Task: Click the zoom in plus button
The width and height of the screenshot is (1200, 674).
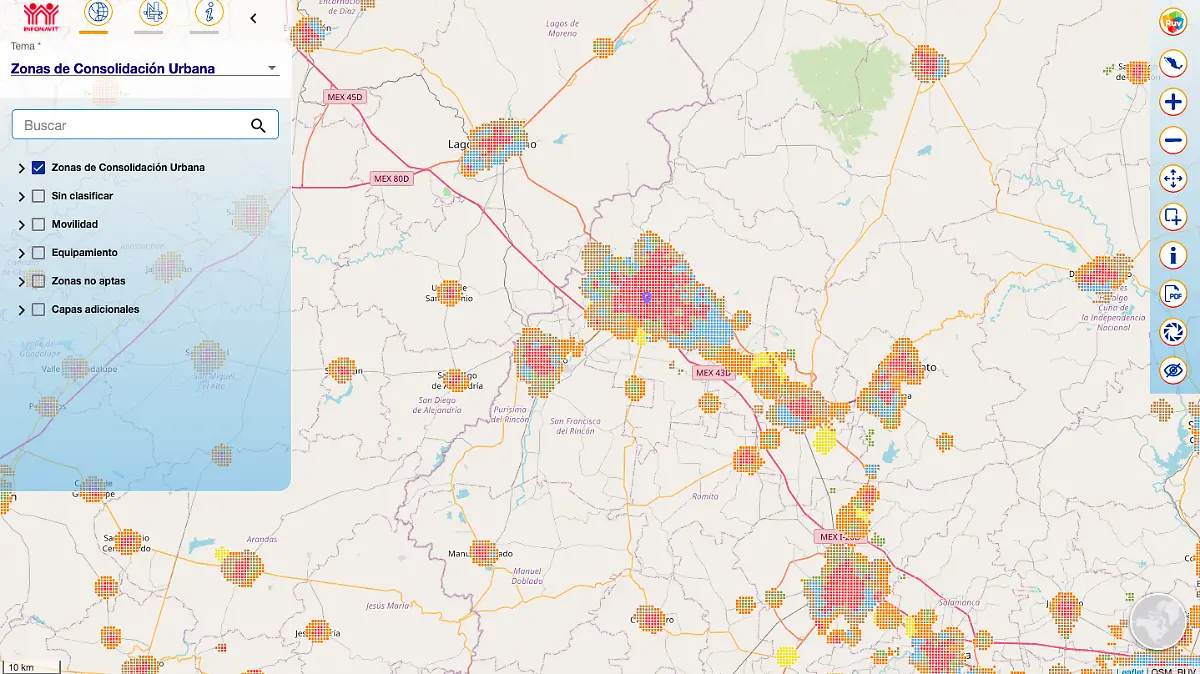Action: click(1173, 102)
